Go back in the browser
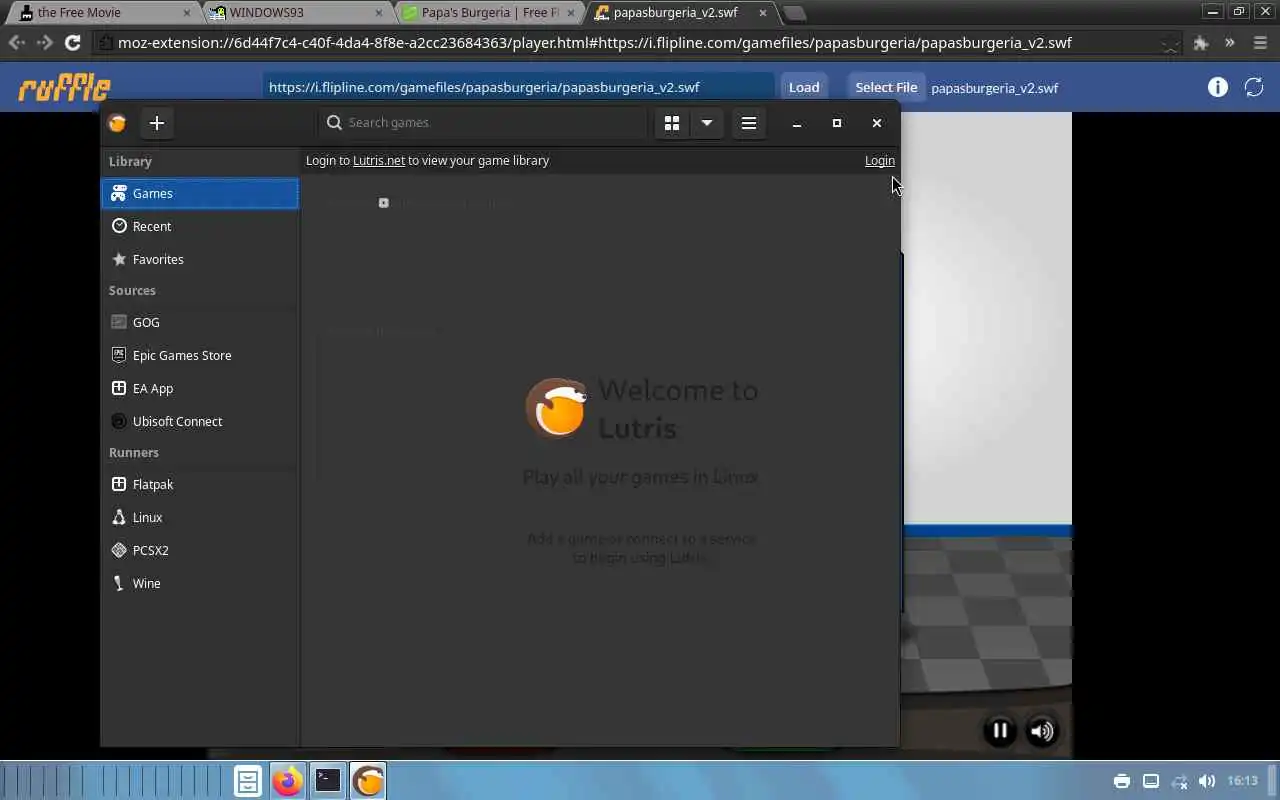The image size is (1280, 800). [x=17, y=43]
